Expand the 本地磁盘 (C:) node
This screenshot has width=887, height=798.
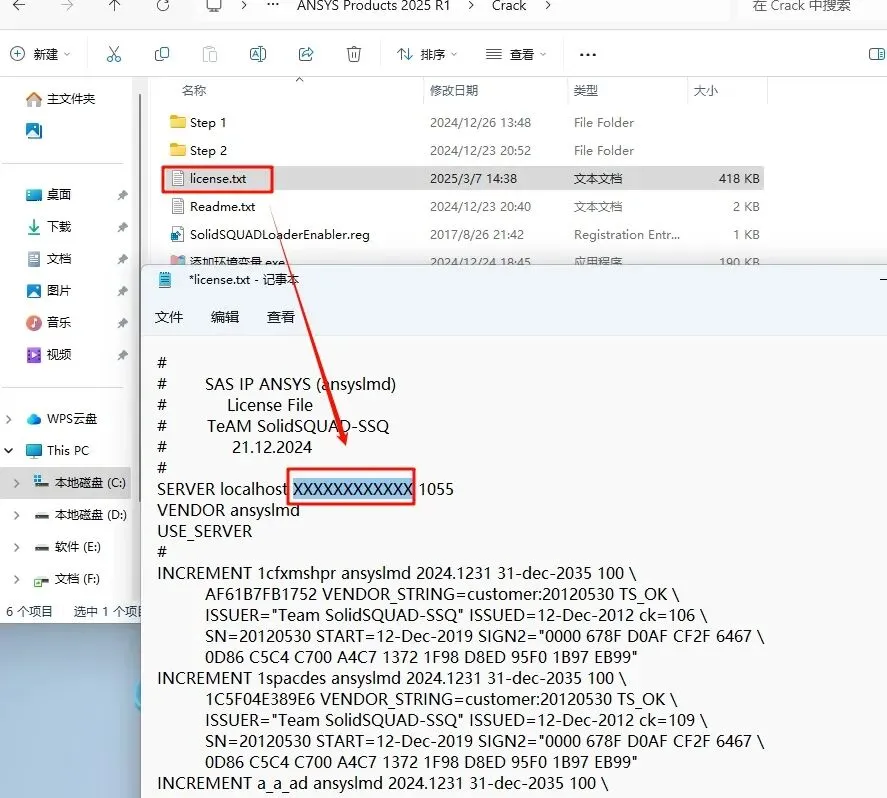coord(16,483)
